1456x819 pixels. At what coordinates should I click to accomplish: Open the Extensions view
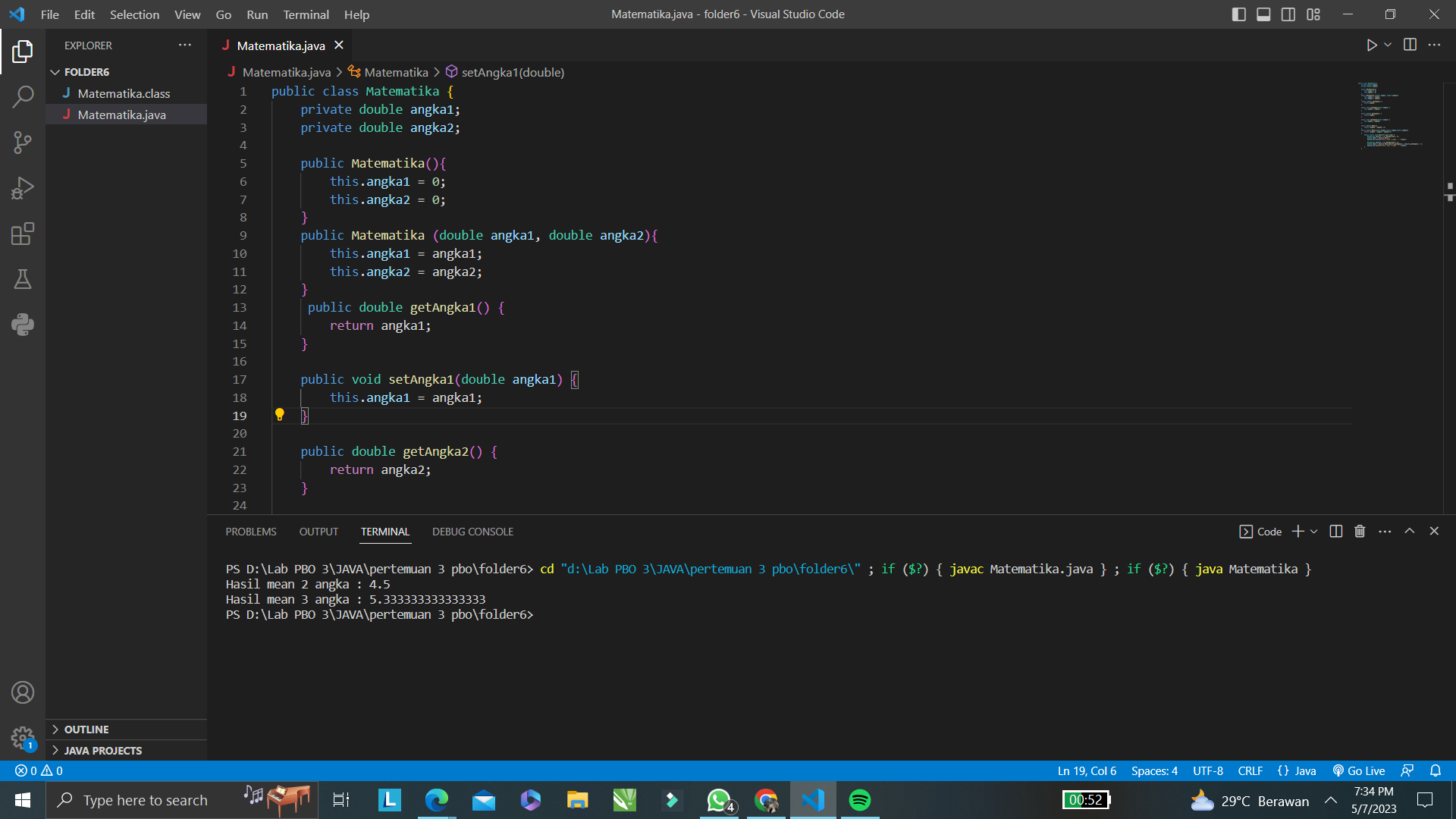(23, 234)
